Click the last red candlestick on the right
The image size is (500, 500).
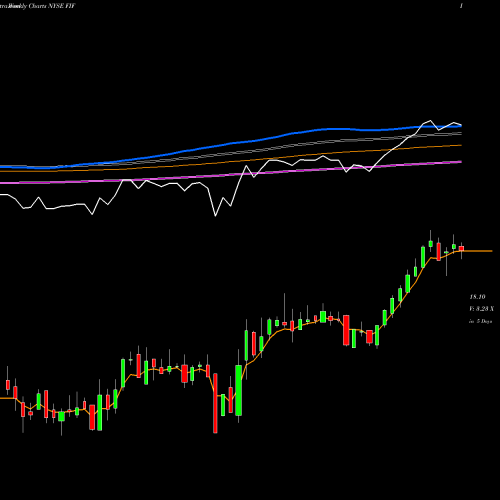[x=461, y=249]
